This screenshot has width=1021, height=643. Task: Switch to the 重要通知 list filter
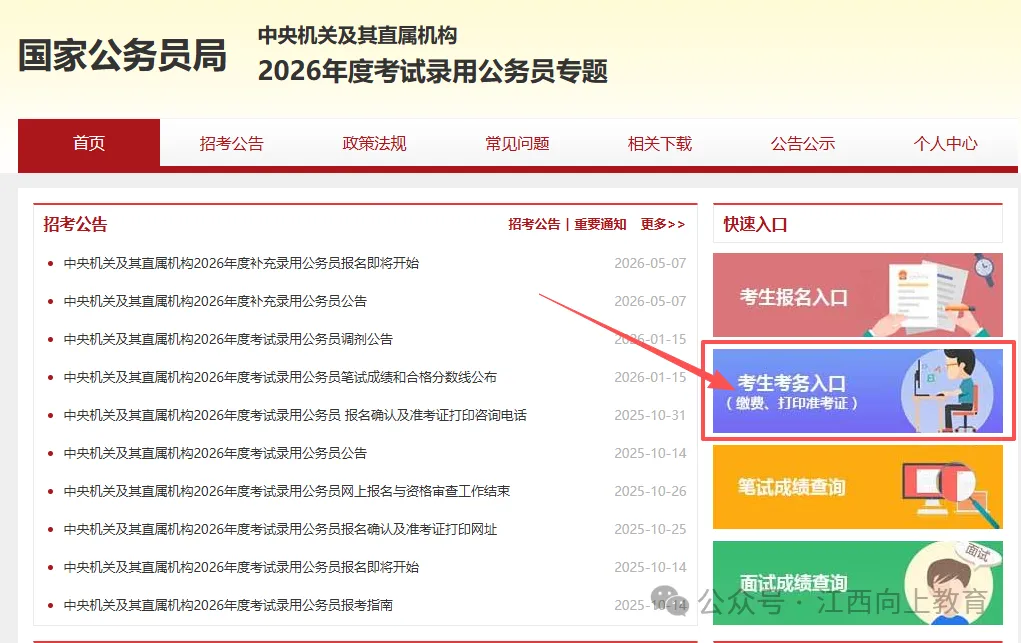pyautogui.click(x=600, y=224)
